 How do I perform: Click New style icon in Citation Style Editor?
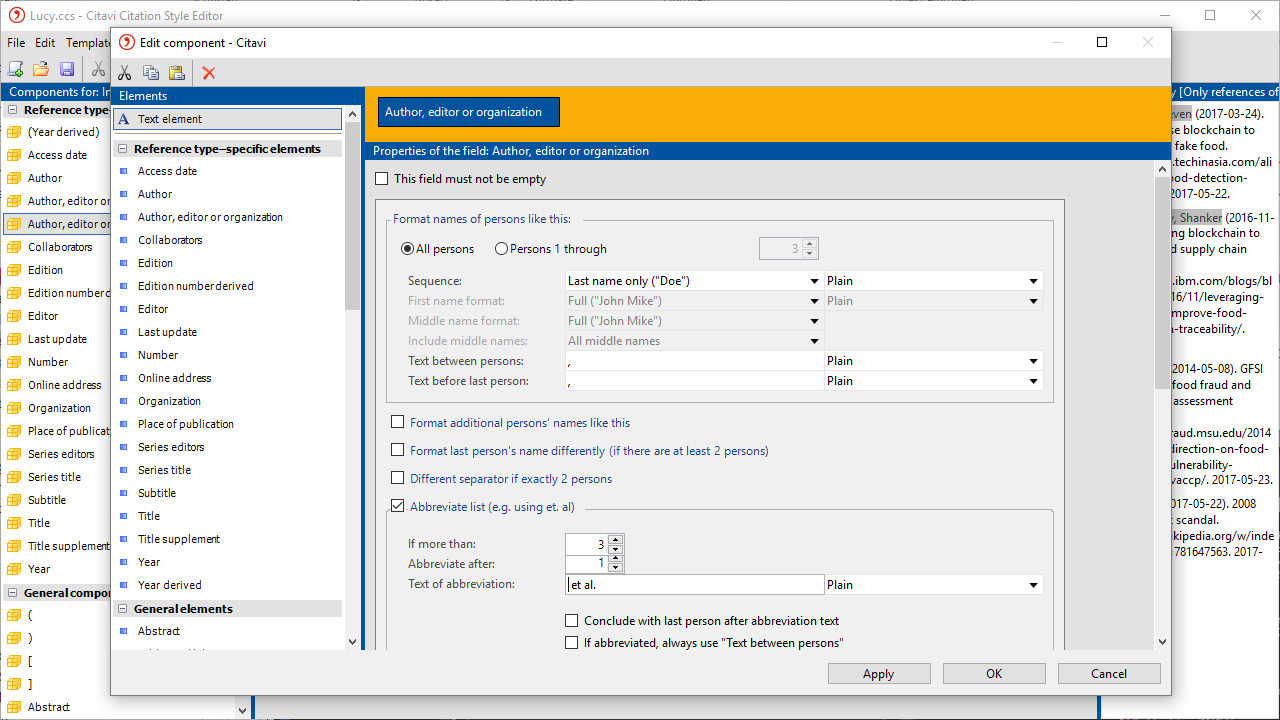coord(15,69)
